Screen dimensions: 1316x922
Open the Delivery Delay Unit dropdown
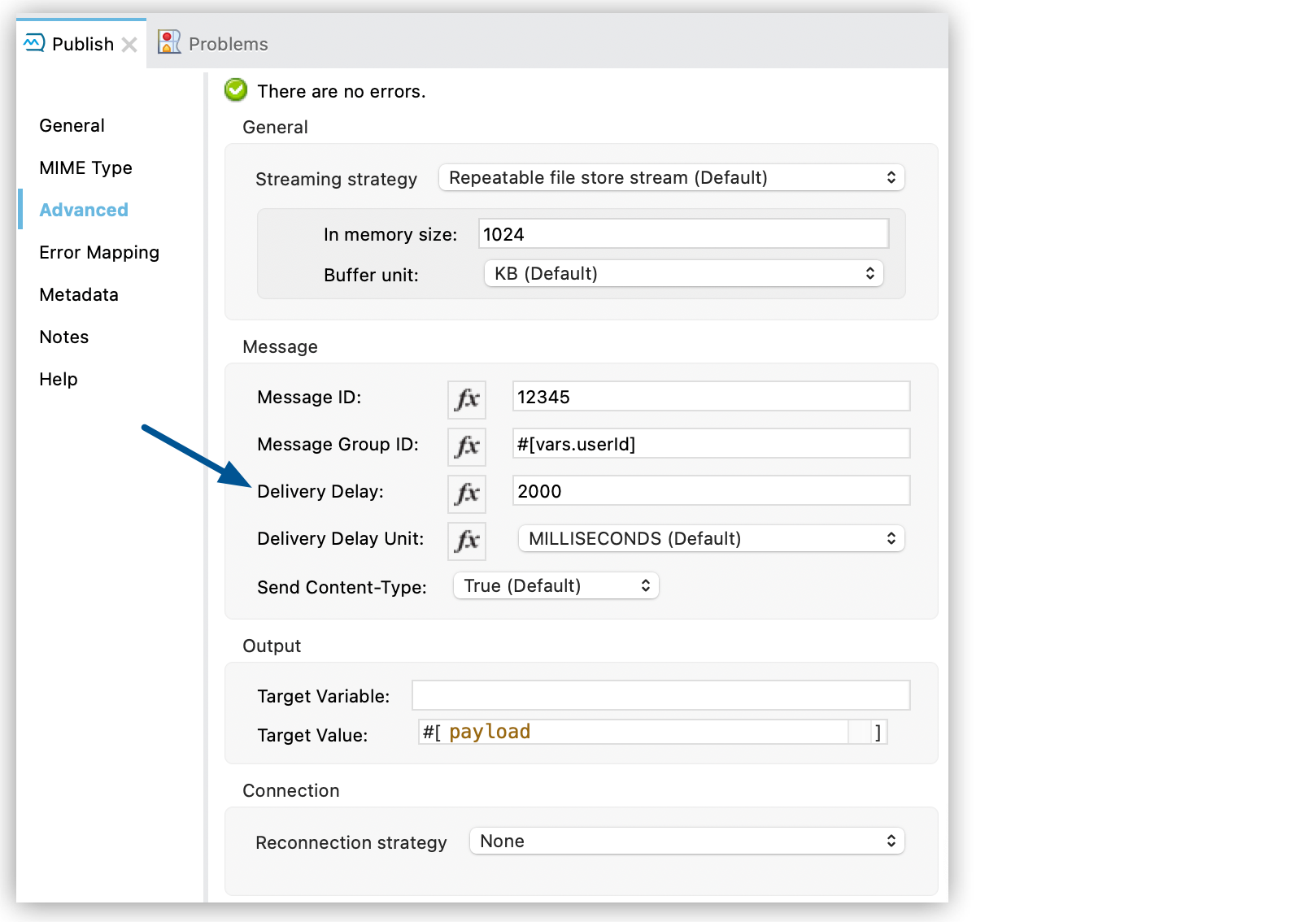pos(710,538)
